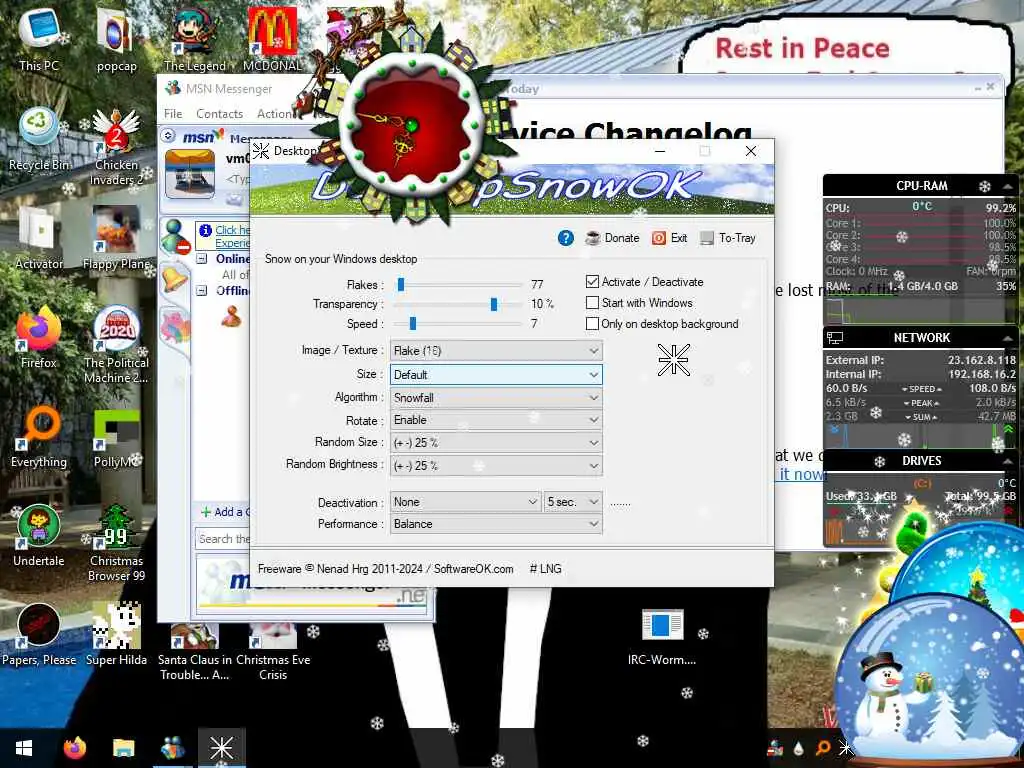Enable Start with Windows checkbox

[592, 303]
